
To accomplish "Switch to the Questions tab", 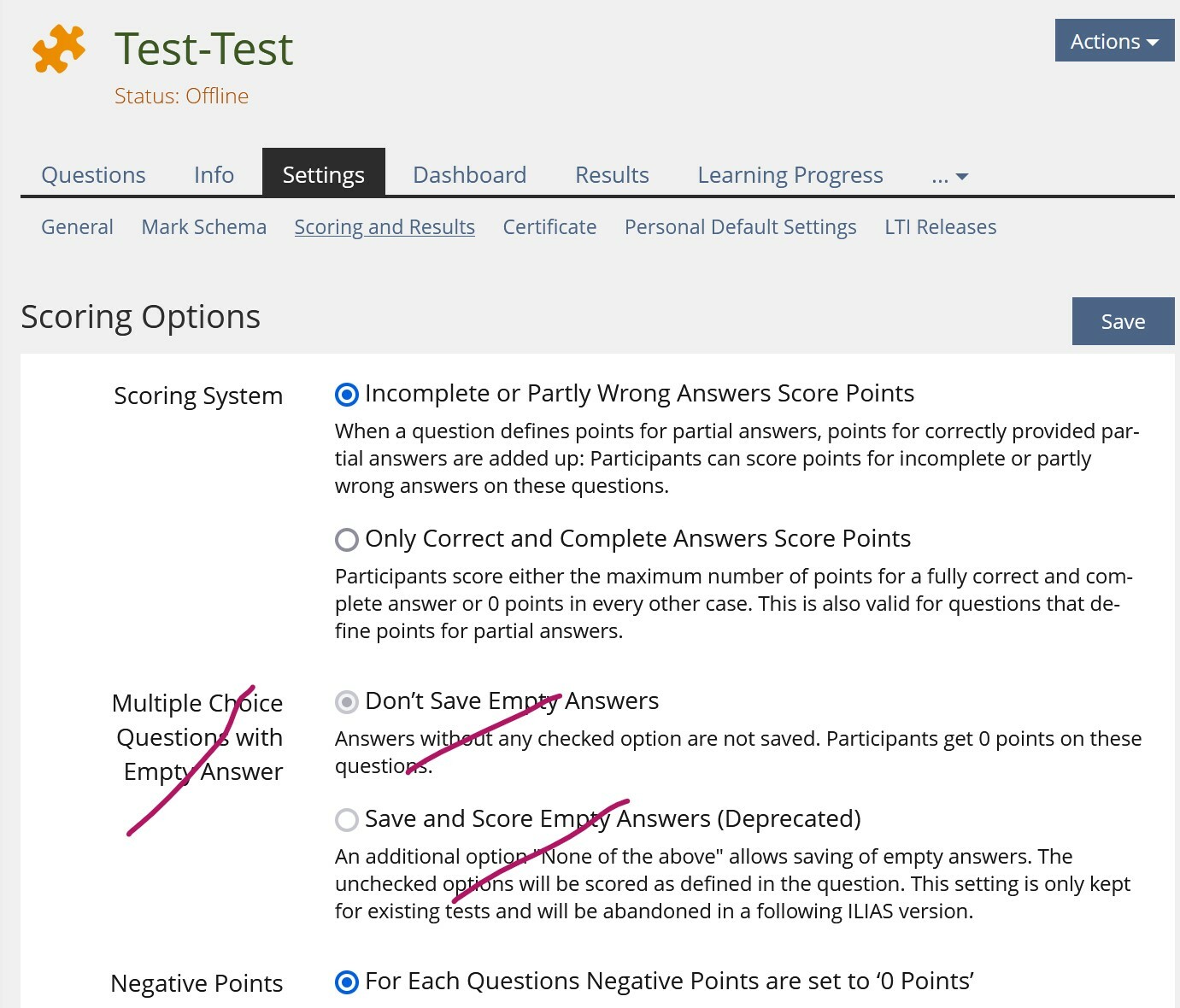I will click(93, 175).
